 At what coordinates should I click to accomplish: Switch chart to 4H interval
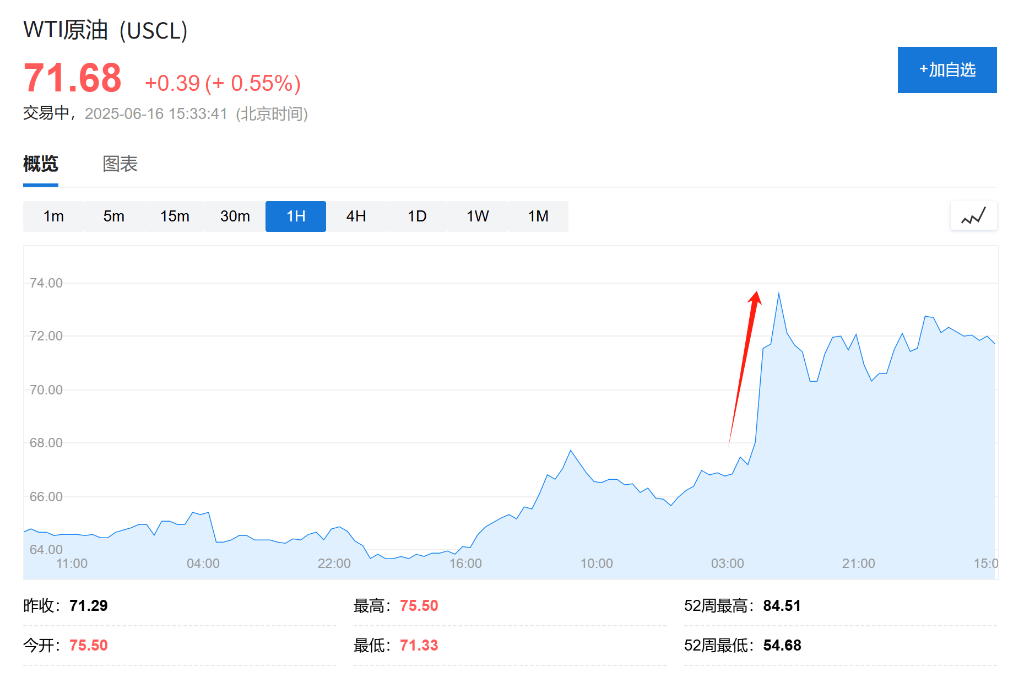pos(356,216)
